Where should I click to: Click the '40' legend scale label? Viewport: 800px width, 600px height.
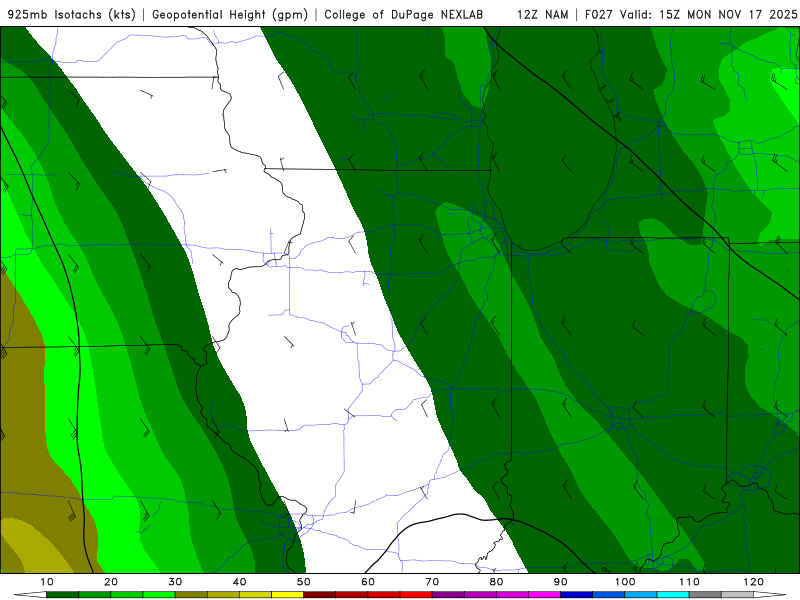(x=239, y=582)
